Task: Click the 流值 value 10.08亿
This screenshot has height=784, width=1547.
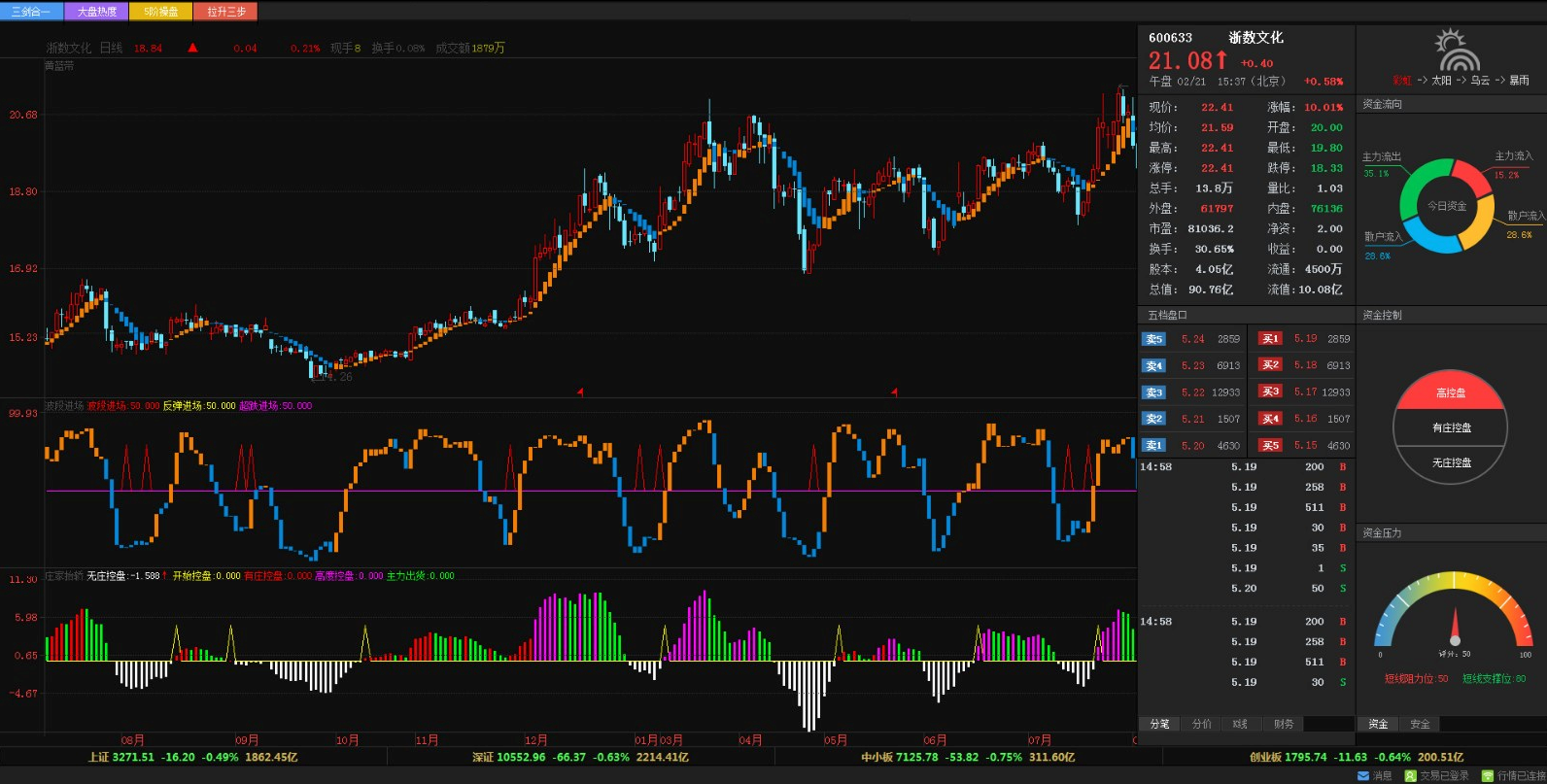Action: click(1320, 290)
